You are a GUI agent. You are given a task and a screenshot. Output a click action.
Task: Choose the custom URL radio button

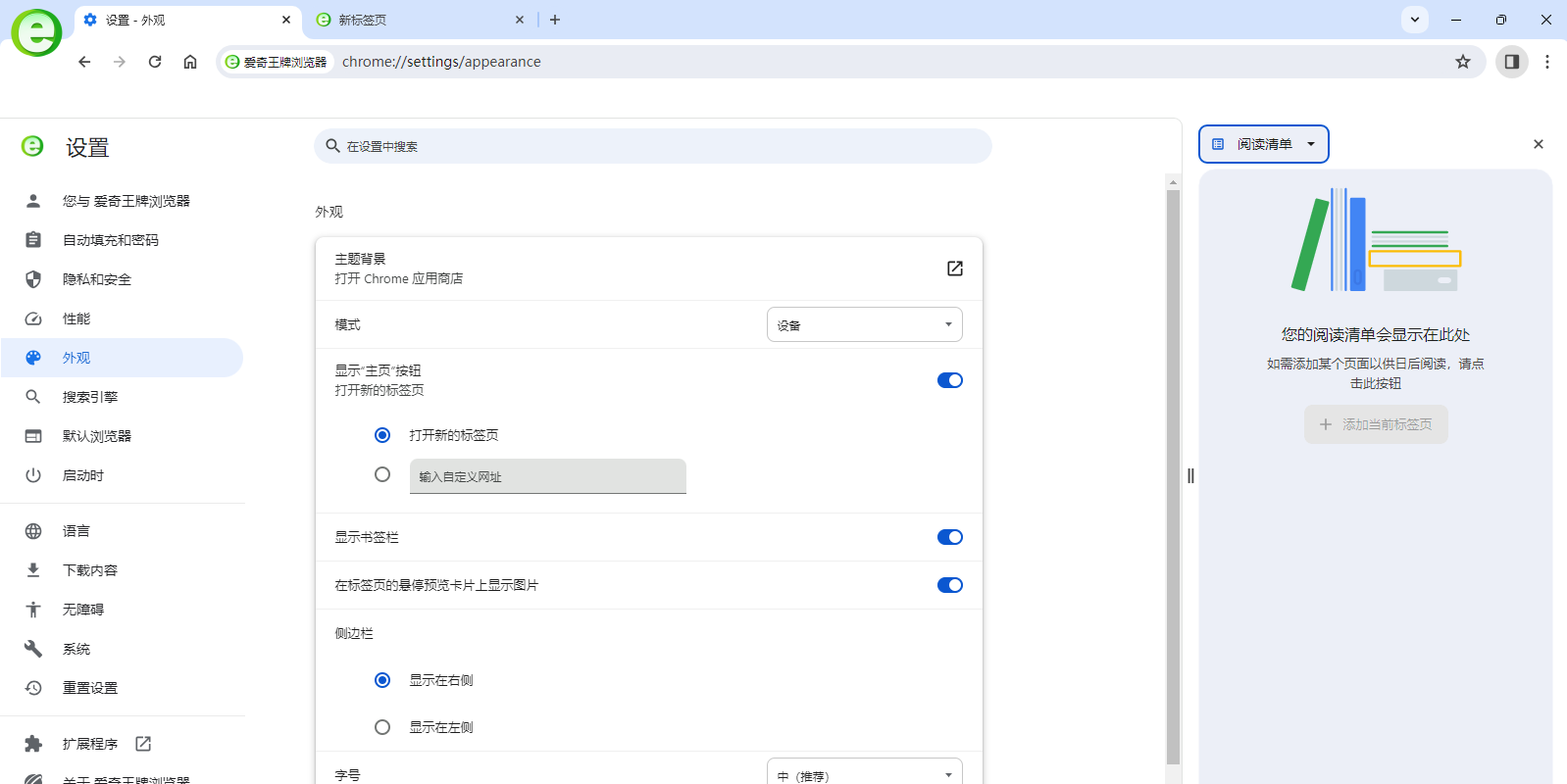click(382, 474)
